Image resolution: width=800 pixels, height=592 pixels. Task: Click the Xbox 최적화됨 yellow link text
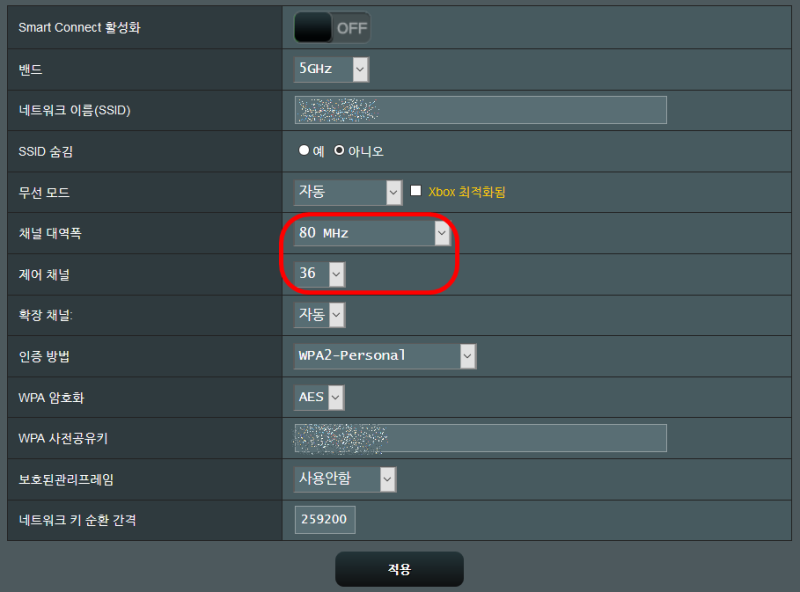pos(467,192)
